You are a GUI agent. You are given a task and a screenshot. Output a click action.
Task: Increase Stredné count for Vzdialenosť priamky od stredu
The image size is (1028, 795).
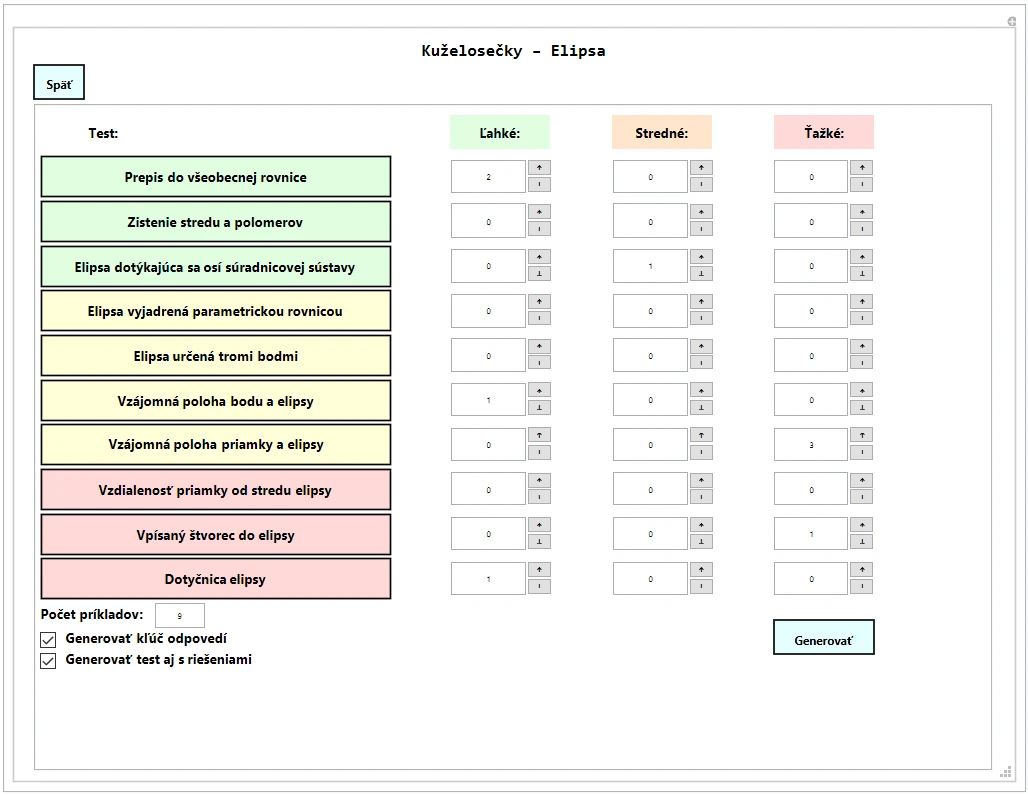coord(701,480)
